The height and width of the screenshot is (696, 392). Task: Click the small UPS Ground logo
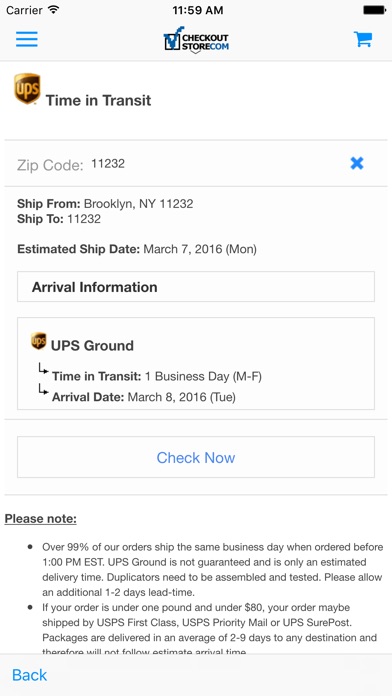coord(39,341)
